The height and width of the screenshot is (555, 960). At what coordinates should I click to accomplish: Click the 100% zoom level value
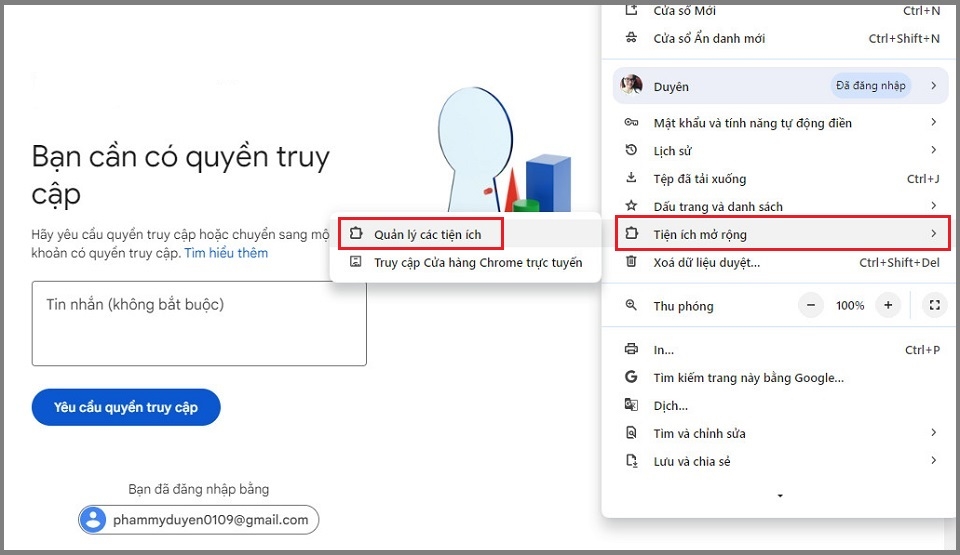pyautogui.click(x=850, y=305)
